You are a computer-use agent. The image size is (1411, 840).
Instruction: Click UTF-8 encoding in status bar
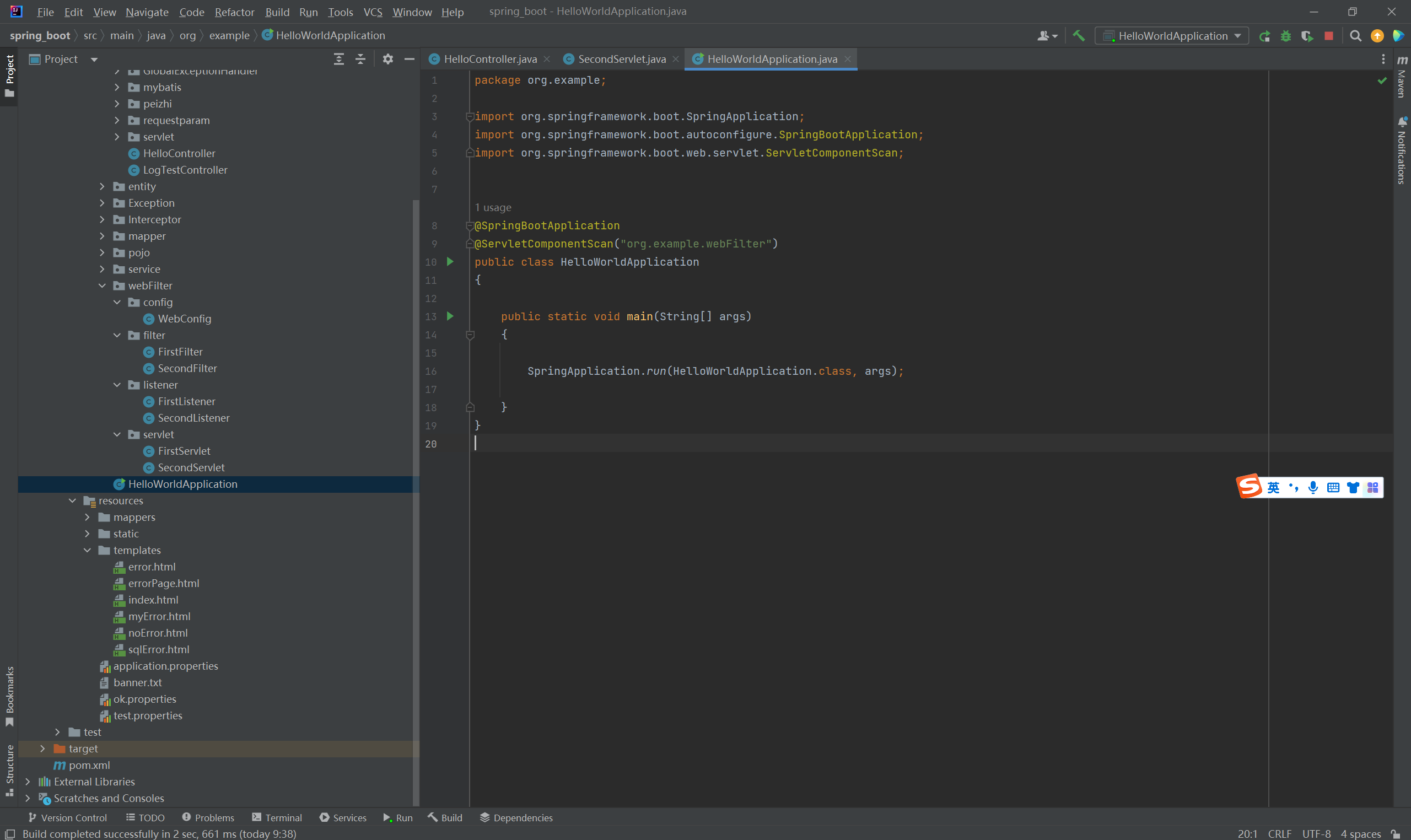click(1316, 833)
